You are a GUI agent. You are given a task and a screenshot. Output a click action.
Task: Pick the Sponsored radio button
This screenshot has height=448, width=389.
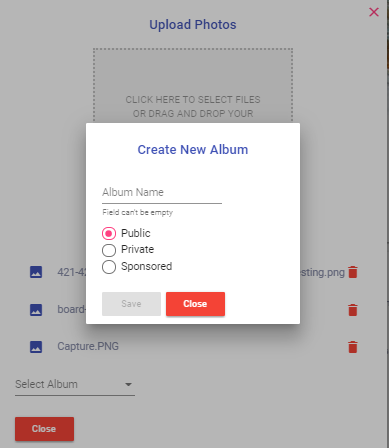coord(109,267)
